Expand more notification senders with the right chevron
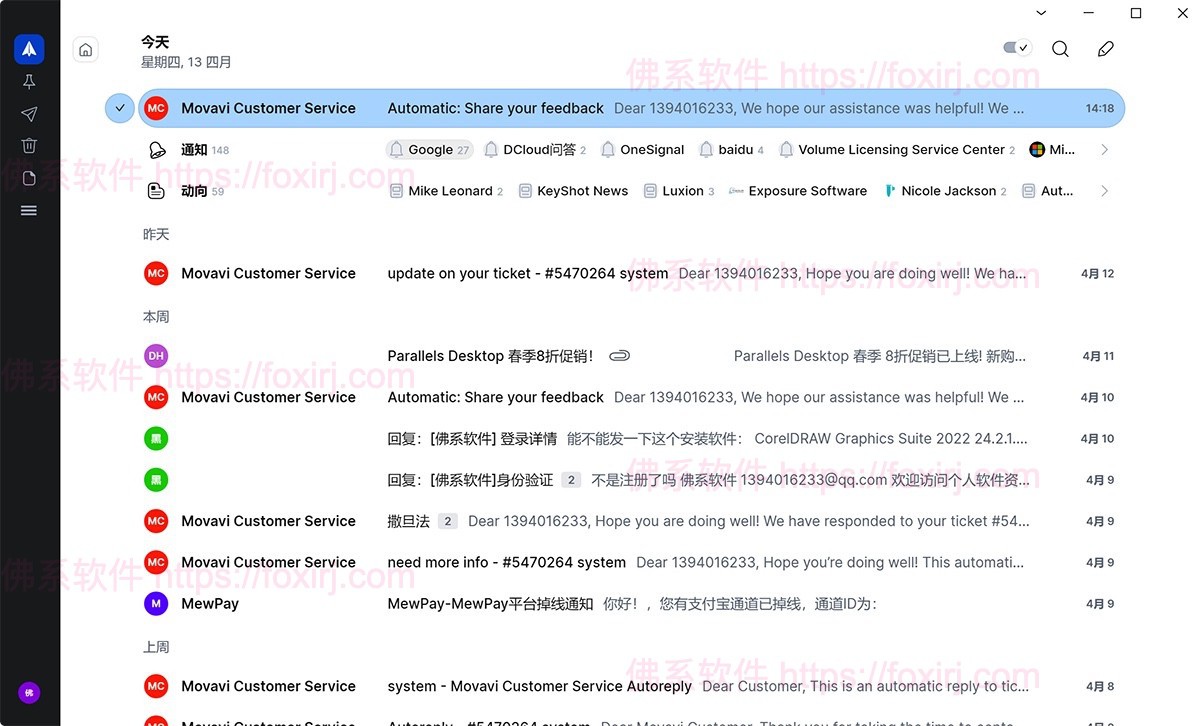Image resolution: width=1200 pixels, height=726 pixels. pyautogui.click(x=1104, y=149)
